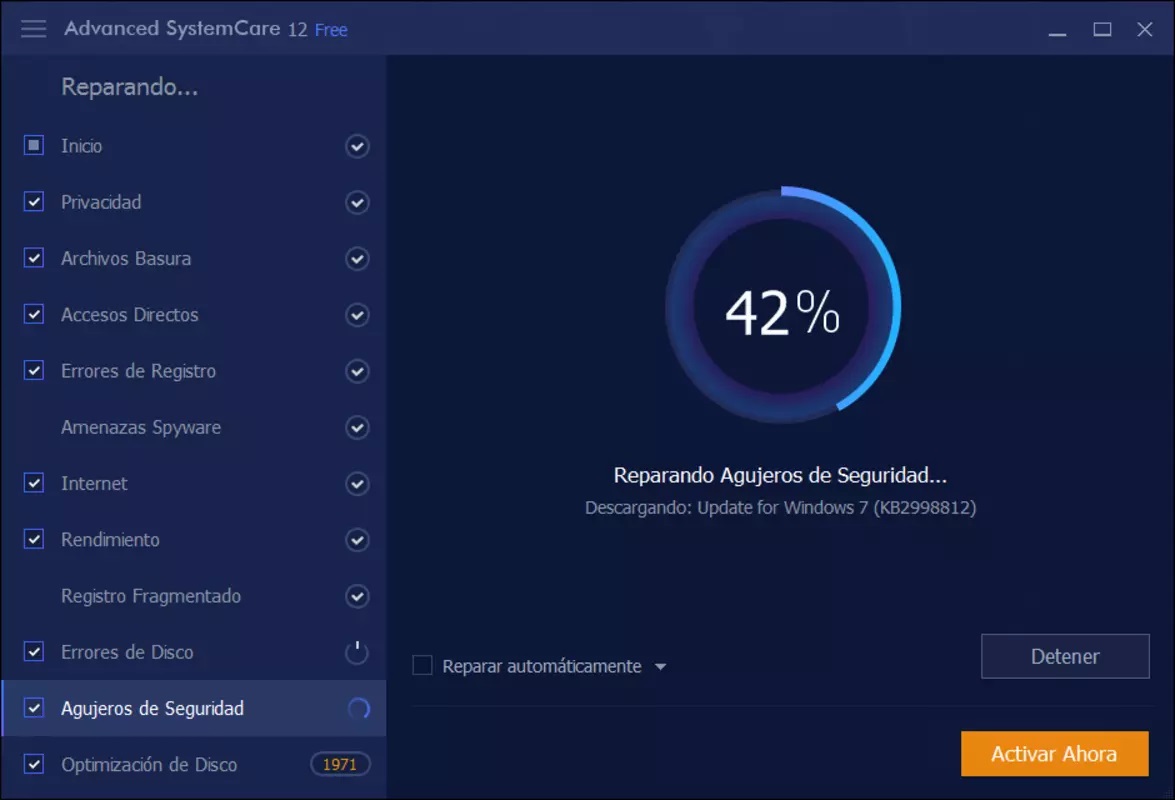The width and height of the screenshot is (1175, 800).
Task: Enable Reparar automáticamente
Action: [423, 665]
